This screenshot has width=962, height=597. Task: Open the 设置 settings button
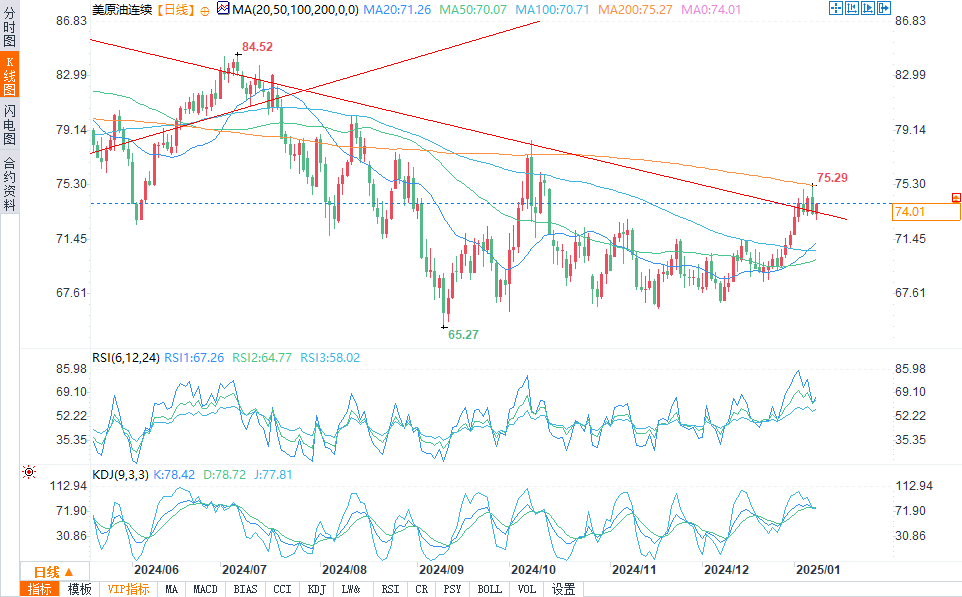click(563, 590)
